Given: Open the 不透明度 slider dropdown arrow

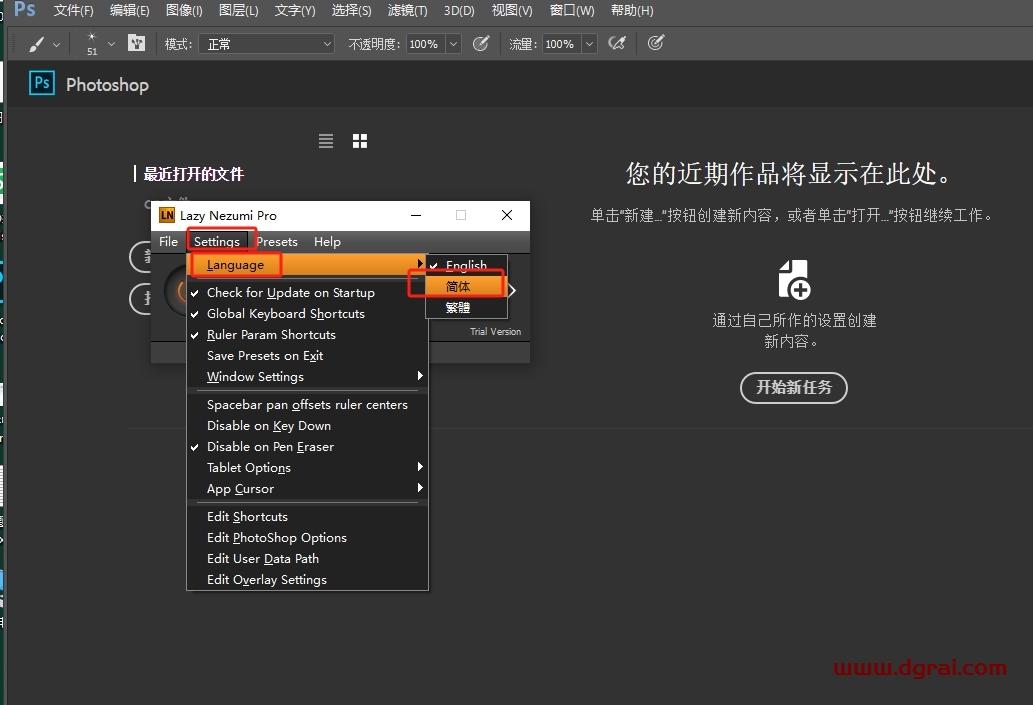Looking at the screenshot, I should [x=453, y=44].
